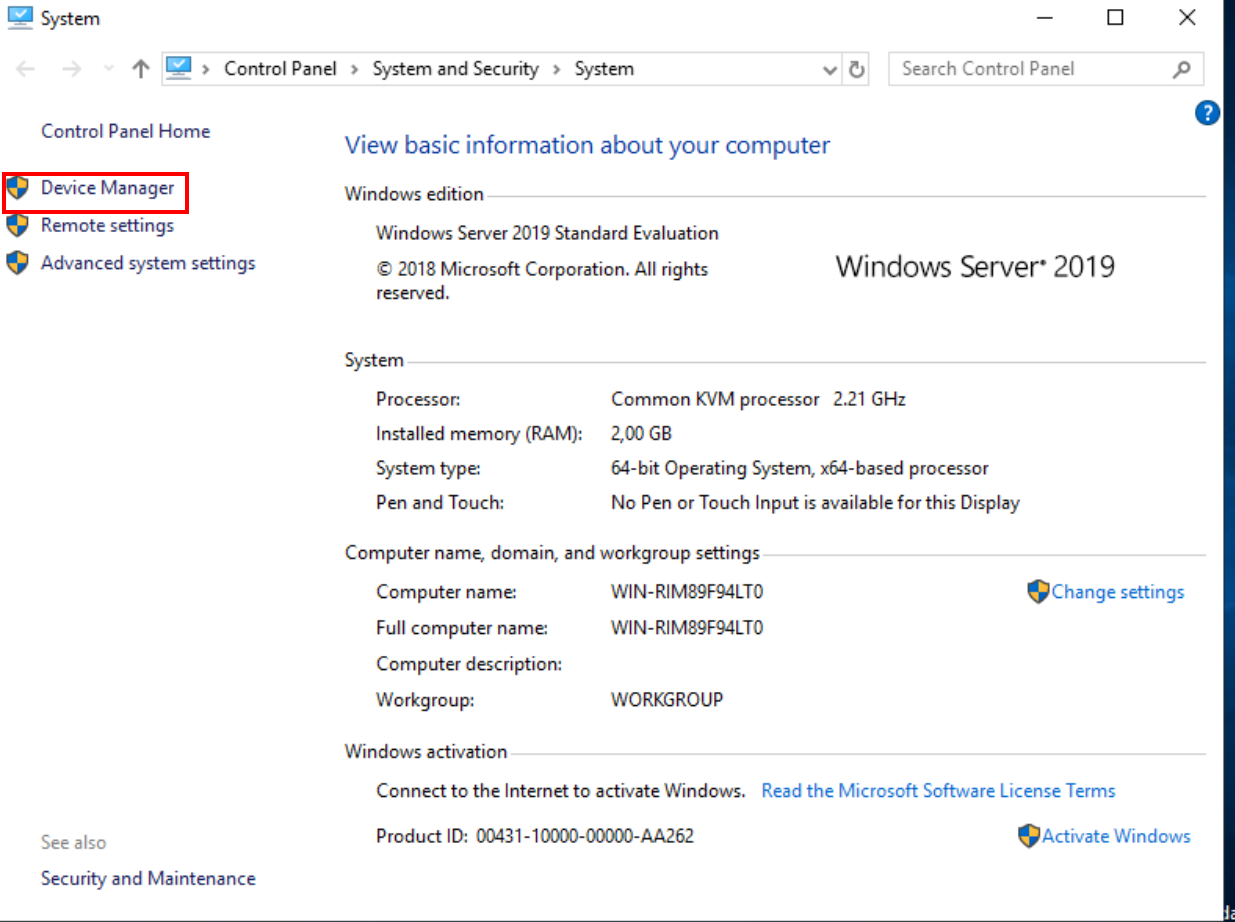
Task: Click the computer icon in address bar
Action: click(x=178, y=68)
